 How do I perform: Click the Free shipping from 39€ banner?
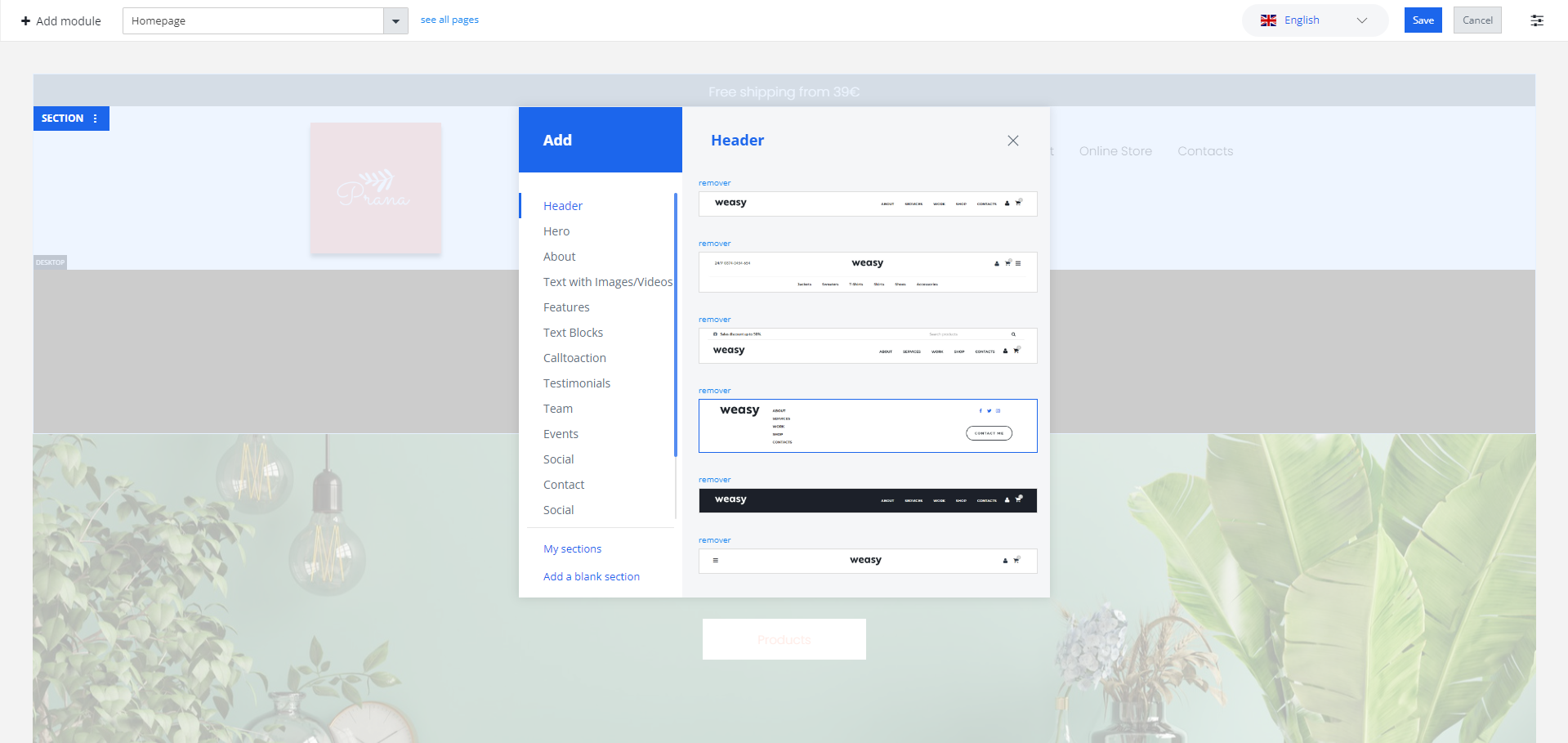tap(784, 92)
